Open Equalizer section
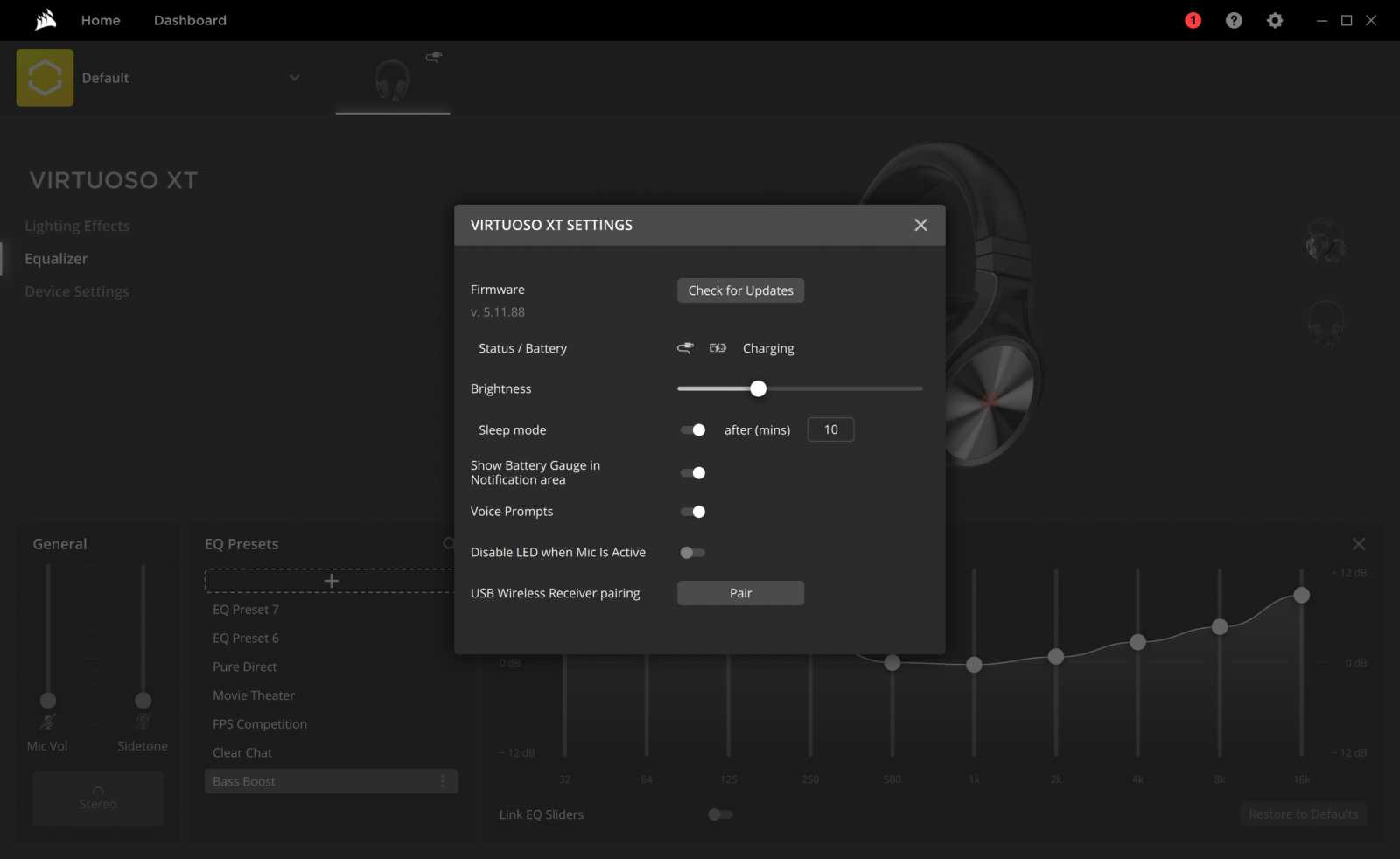Viewport: 1400px width, 859px height. tap(56, 259)
